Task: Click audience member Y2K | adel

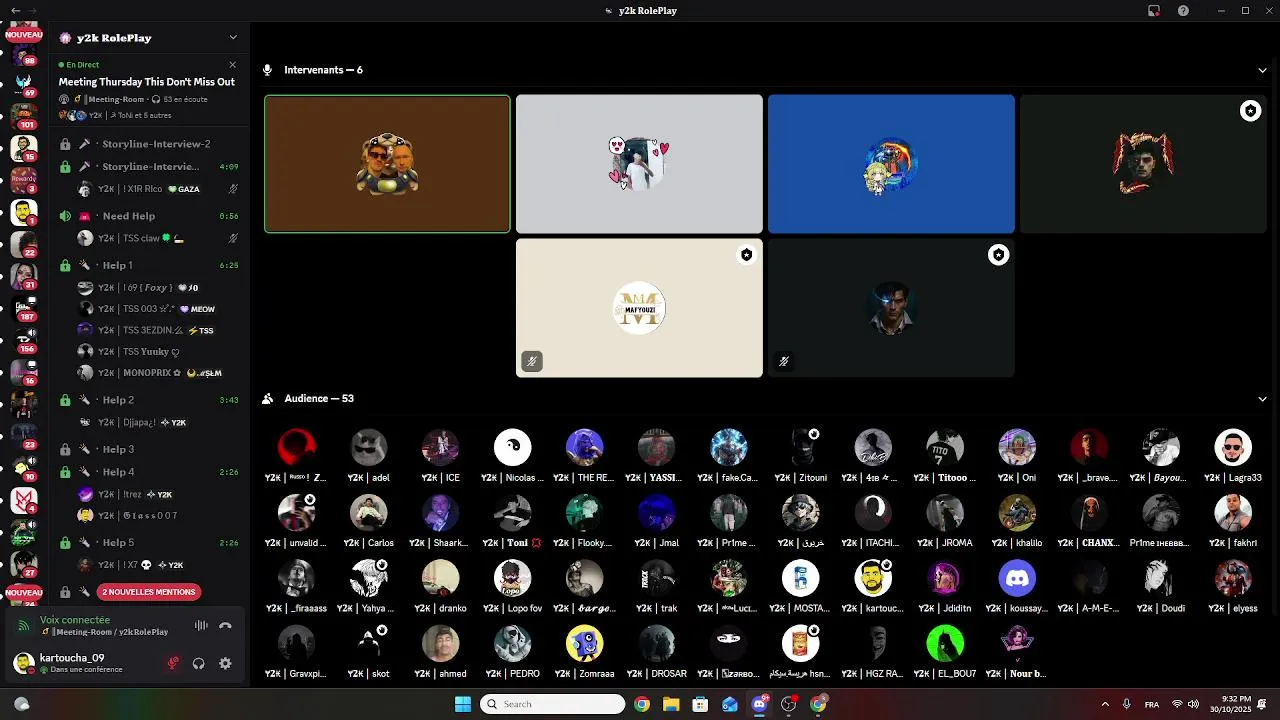Action: 368,457
